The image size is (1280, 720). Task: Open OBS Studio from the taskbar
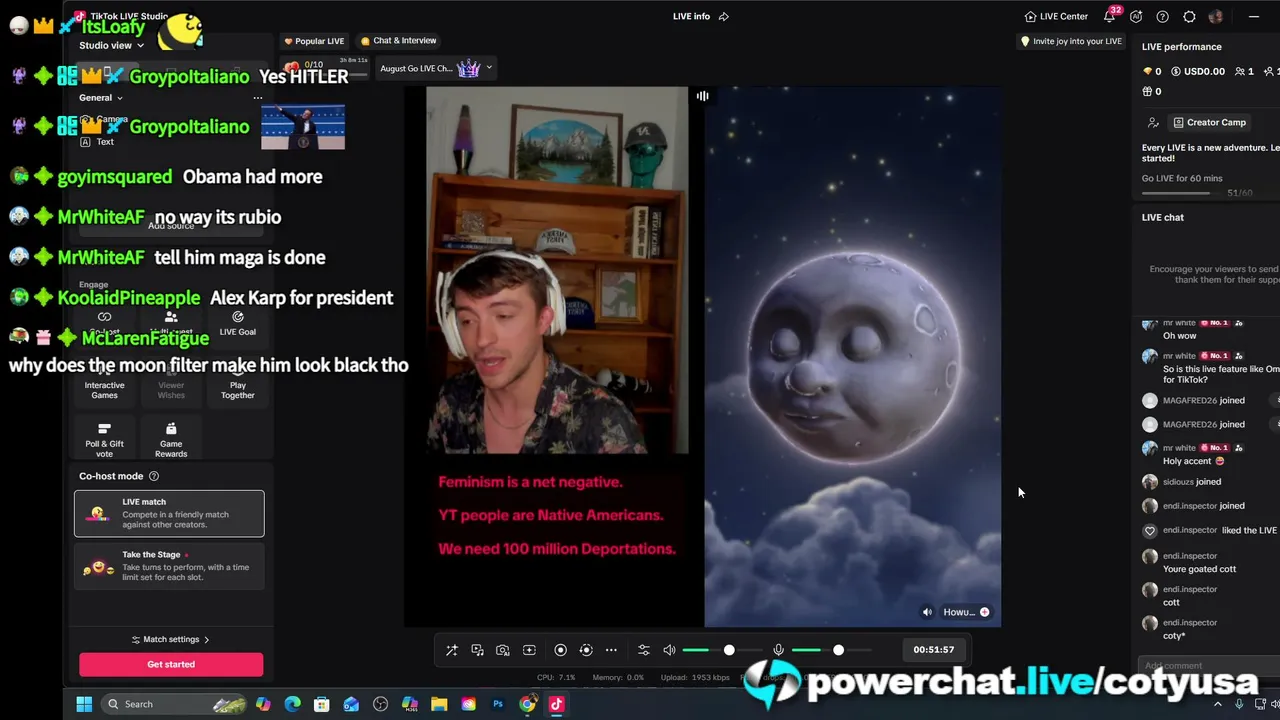click(x=380, y=704)
